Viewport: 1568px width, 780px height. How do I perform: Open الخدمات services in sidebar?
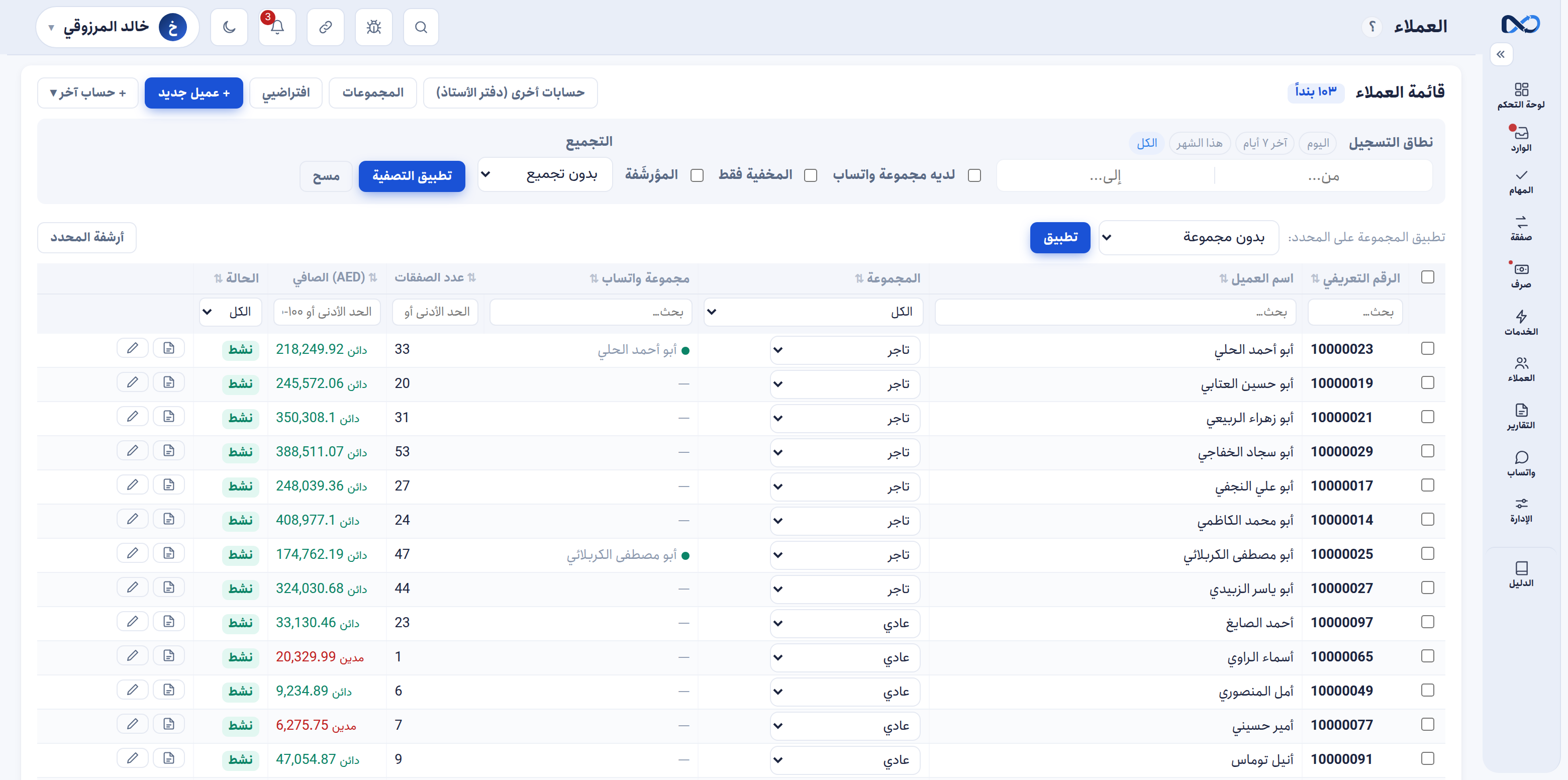point(1521,323)
